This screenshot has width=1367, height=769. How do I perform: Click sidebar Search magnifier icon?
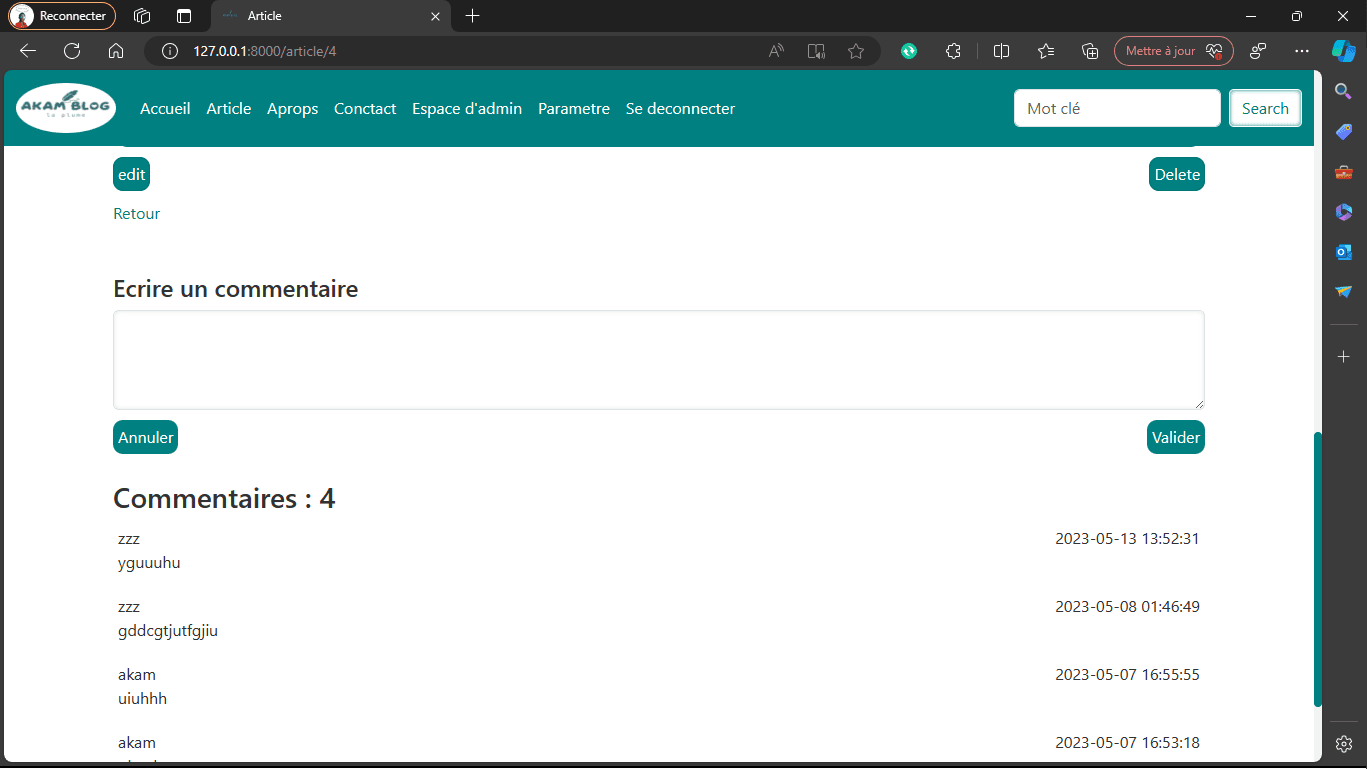point(1344,92)
